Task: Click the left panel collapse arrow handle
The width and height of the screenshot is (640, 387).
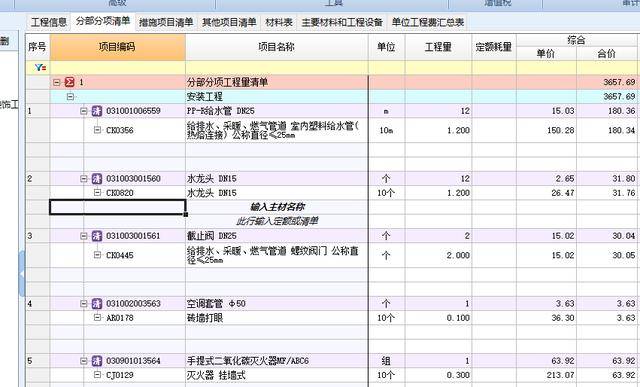Action: coord(22,274)
